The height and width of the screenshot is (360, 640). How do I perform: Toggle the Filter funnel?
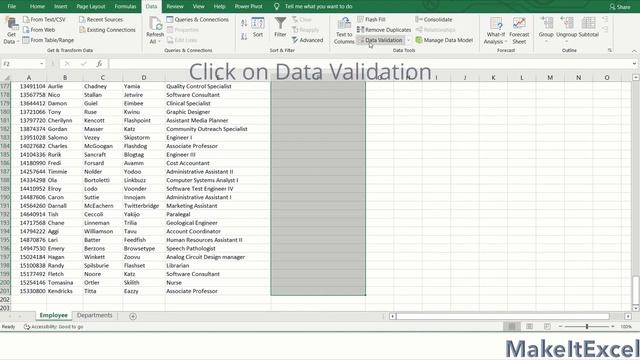[280, 27]
